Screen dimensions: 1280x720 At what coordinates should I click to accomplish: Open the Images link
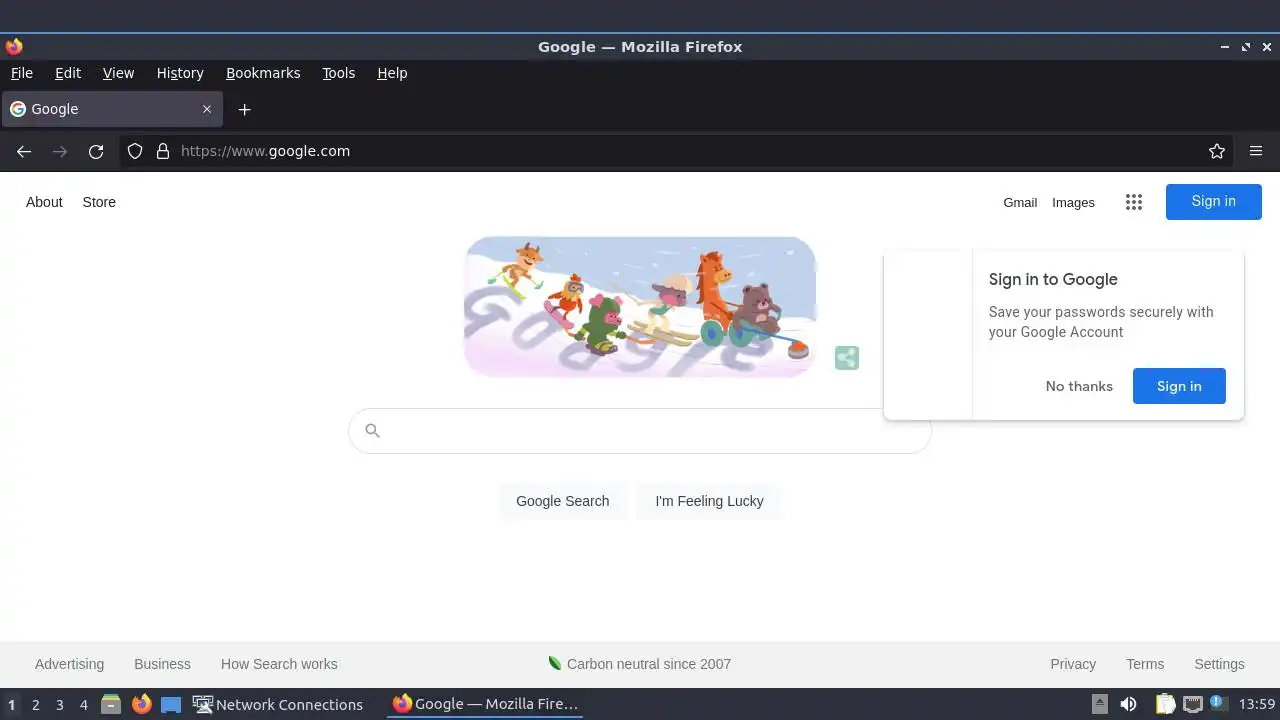1073,203
